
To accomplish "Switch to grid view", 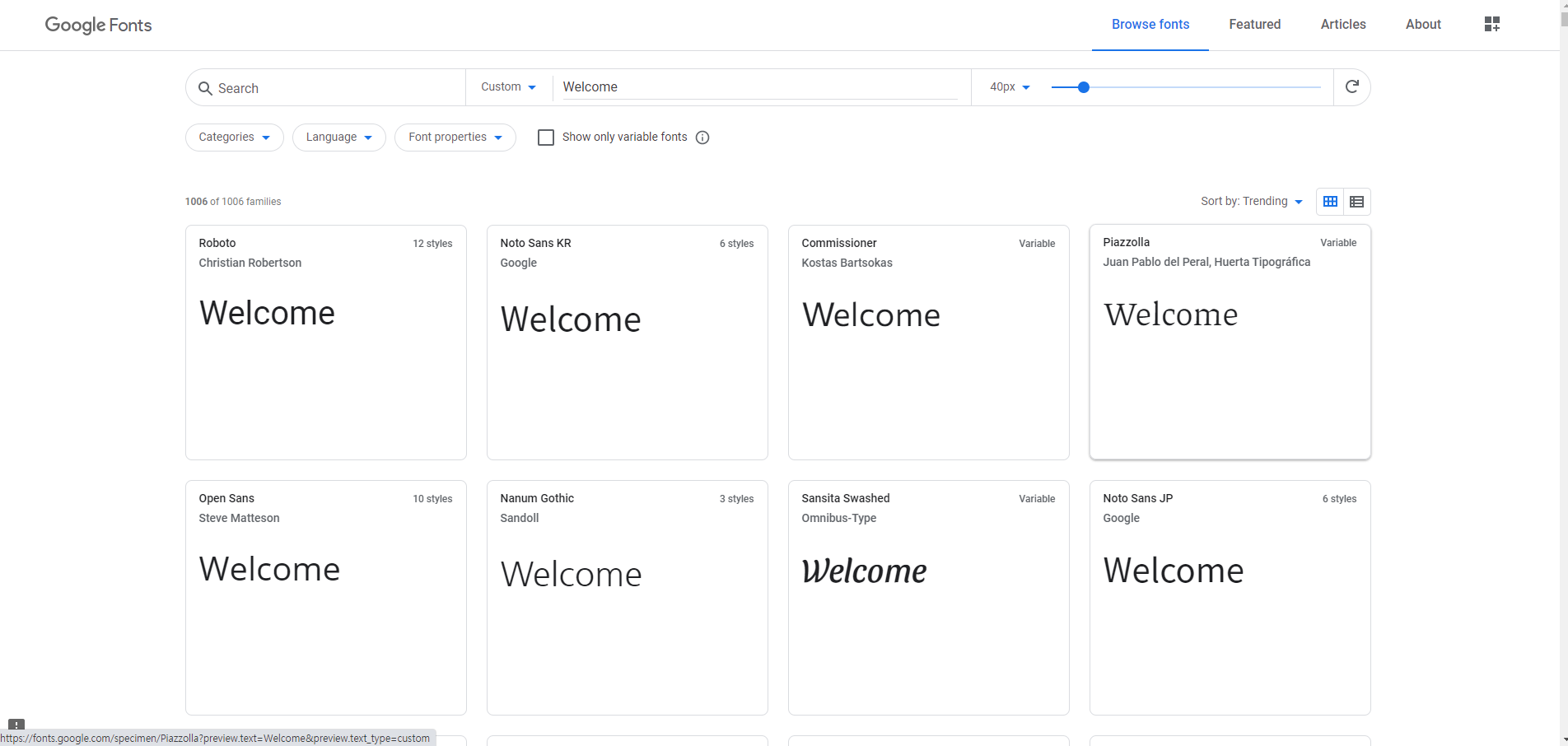I will [1330, 202].
